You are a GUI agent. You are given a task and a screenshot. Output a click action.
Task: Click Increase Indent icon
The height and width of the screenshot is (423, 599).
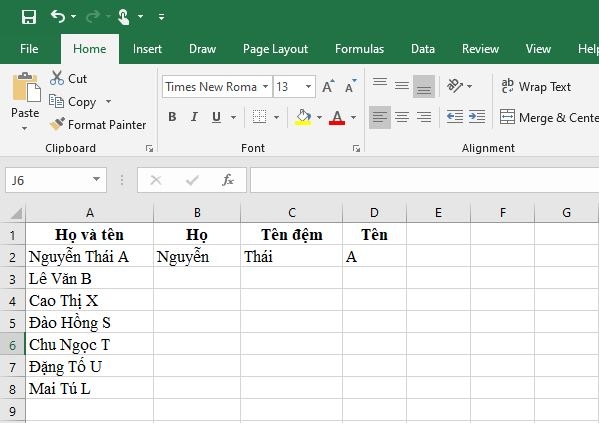coord(477,117)
